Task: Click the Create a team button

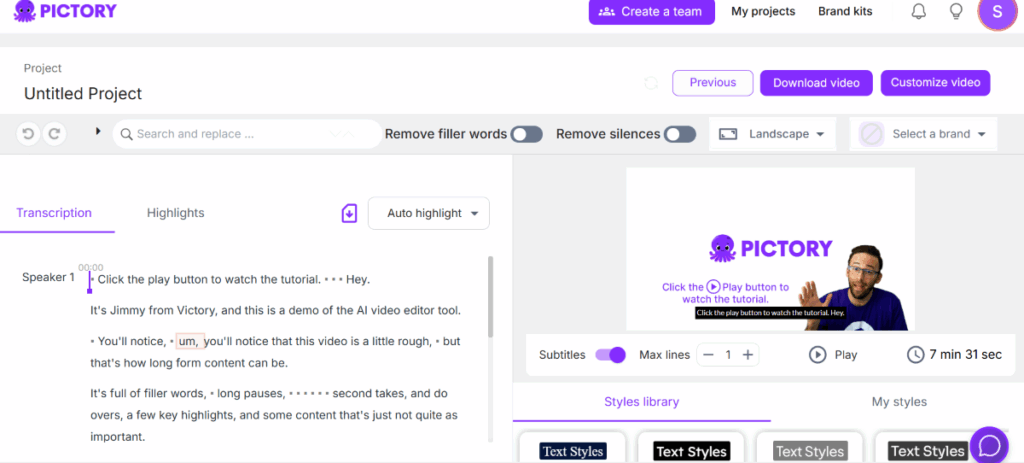Action: 652,12
